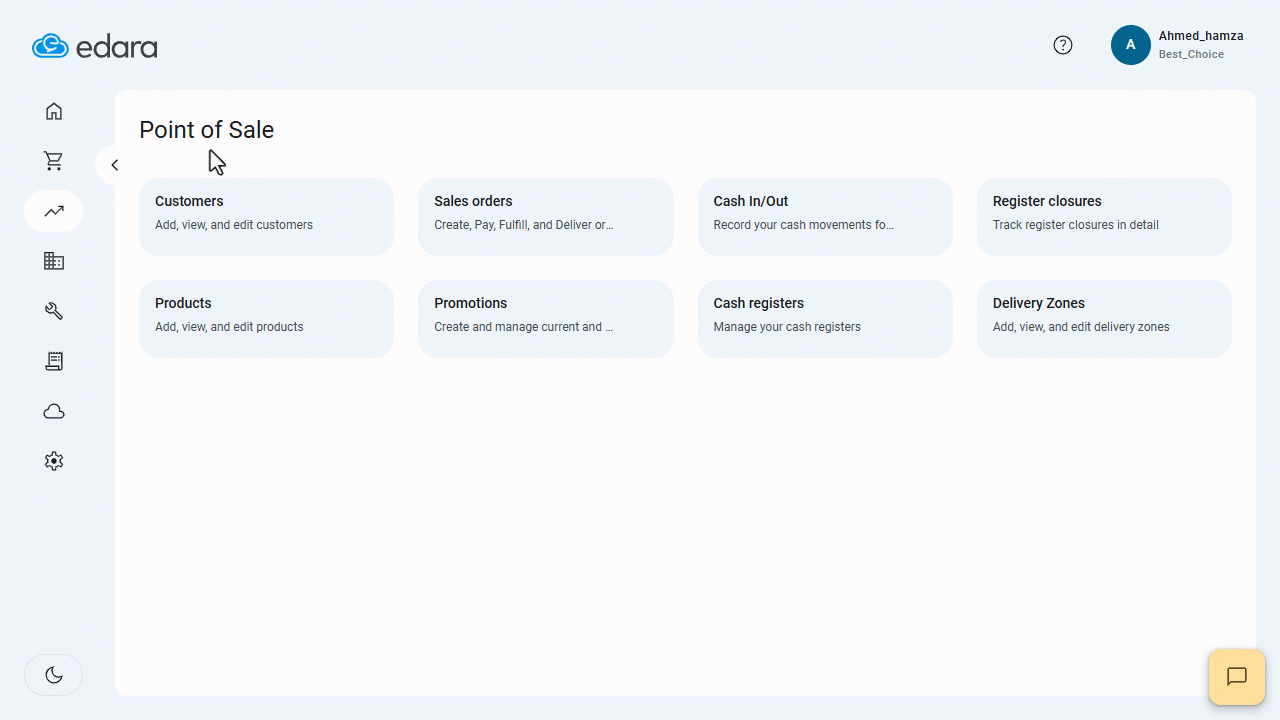Open the Promotions card
Screen dimensions: 1280x720
546,319
